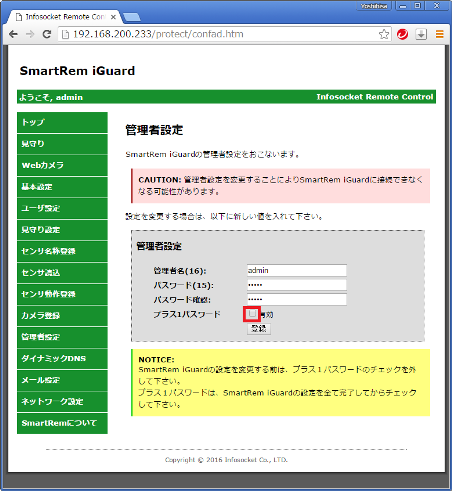Click the 有効 checkbox label
Viewport: 452px width, 491px height.
267,314
